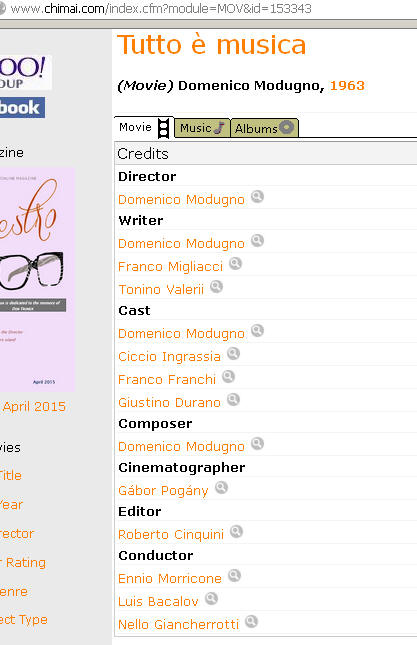Click magnifier icon next to Tonino Valerii
Image resolution: width=417 pixels, height=645 pixels.
[216, 287]
